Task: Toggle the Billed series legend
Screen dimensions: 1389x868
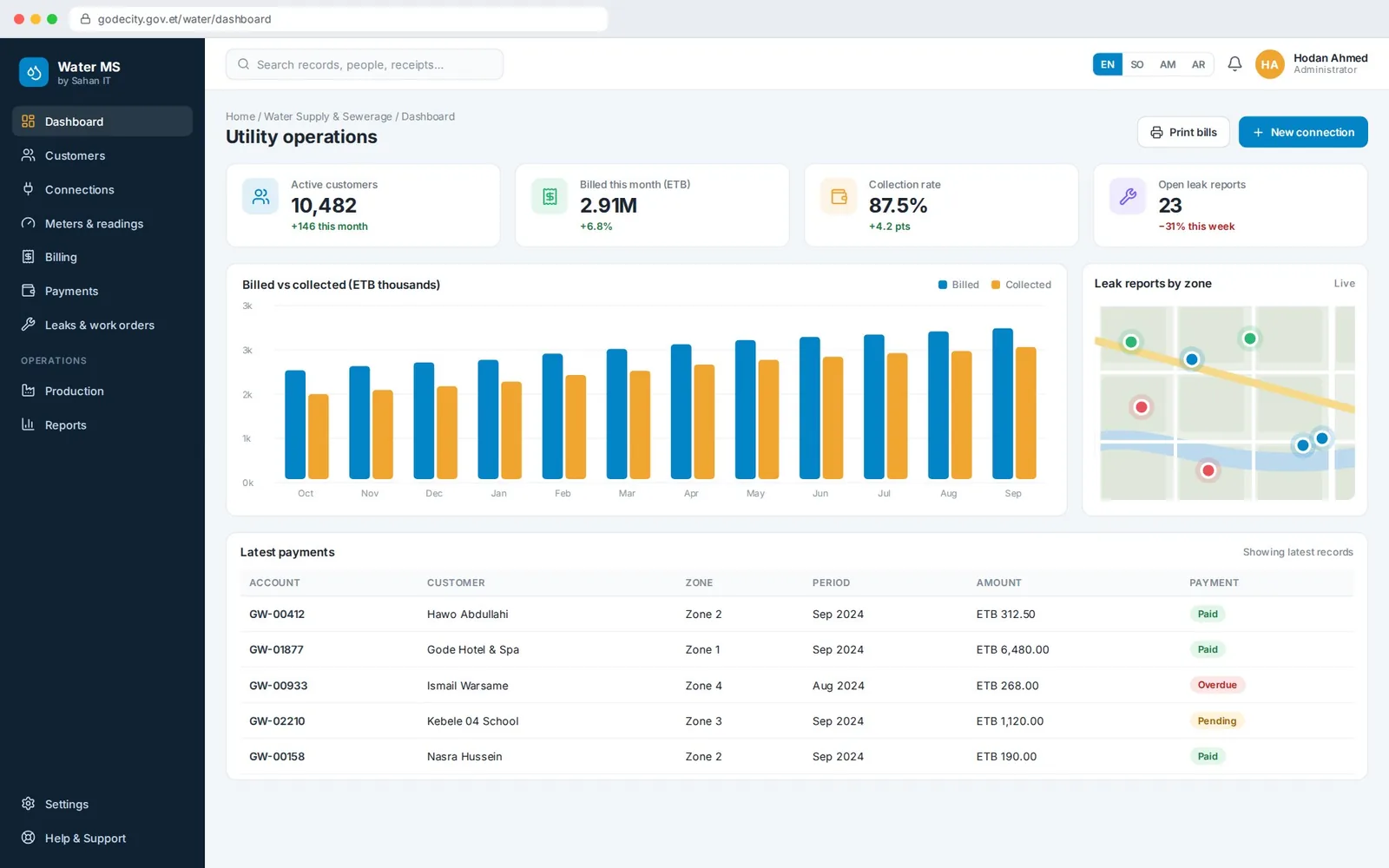Action: click(x=958, y=285)
